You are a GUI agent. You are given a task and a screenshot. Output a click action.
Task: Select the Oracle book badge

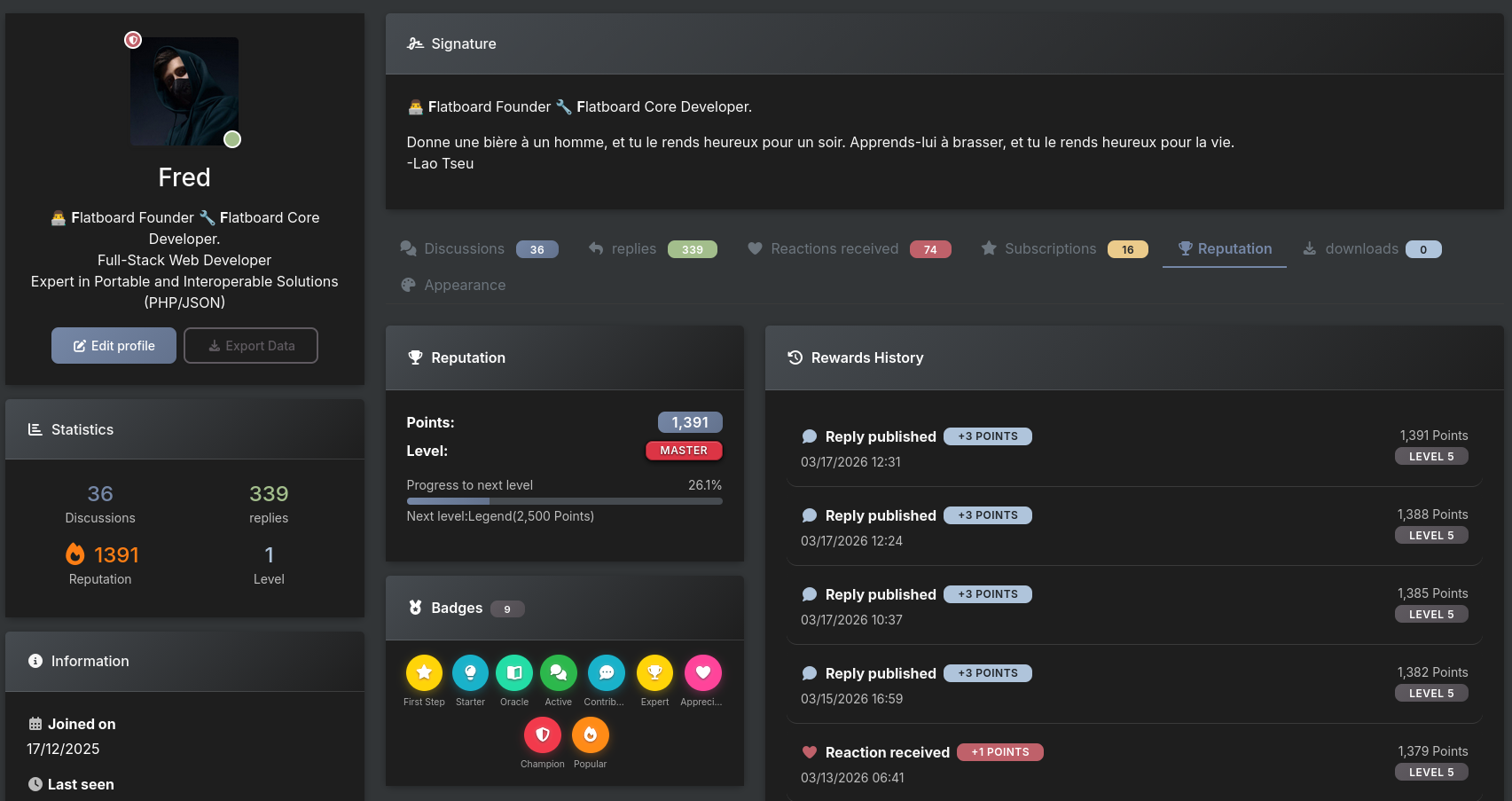point(514,673)
